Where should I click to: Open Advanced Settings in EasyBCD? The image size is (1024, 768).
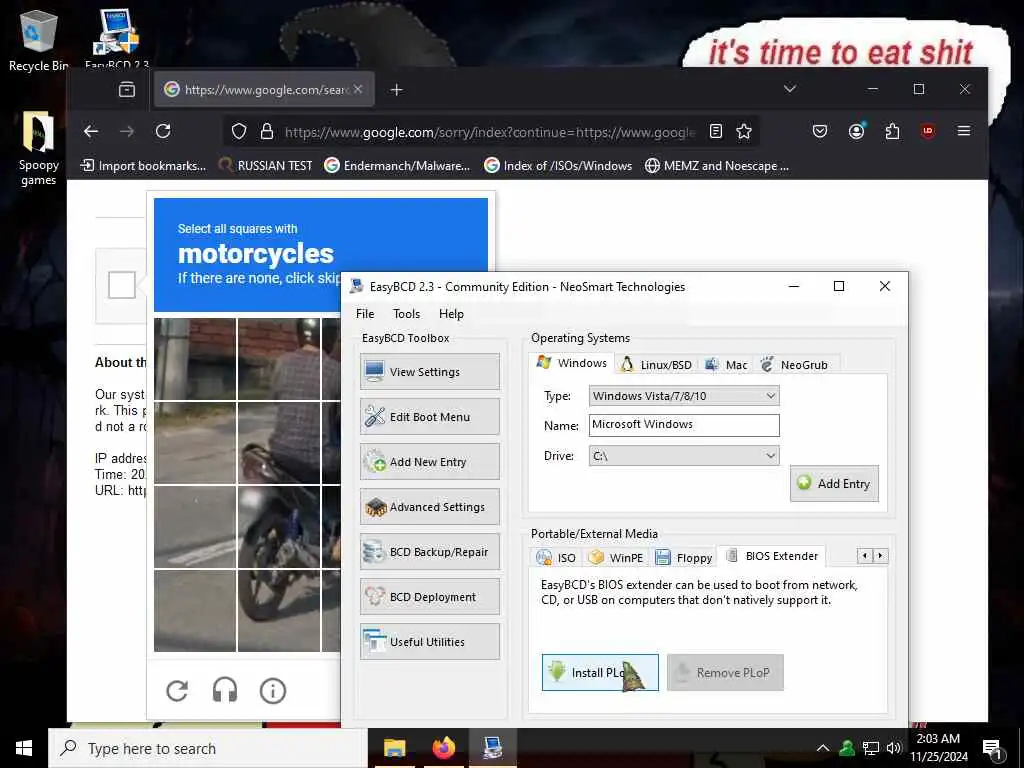point(430,507)
